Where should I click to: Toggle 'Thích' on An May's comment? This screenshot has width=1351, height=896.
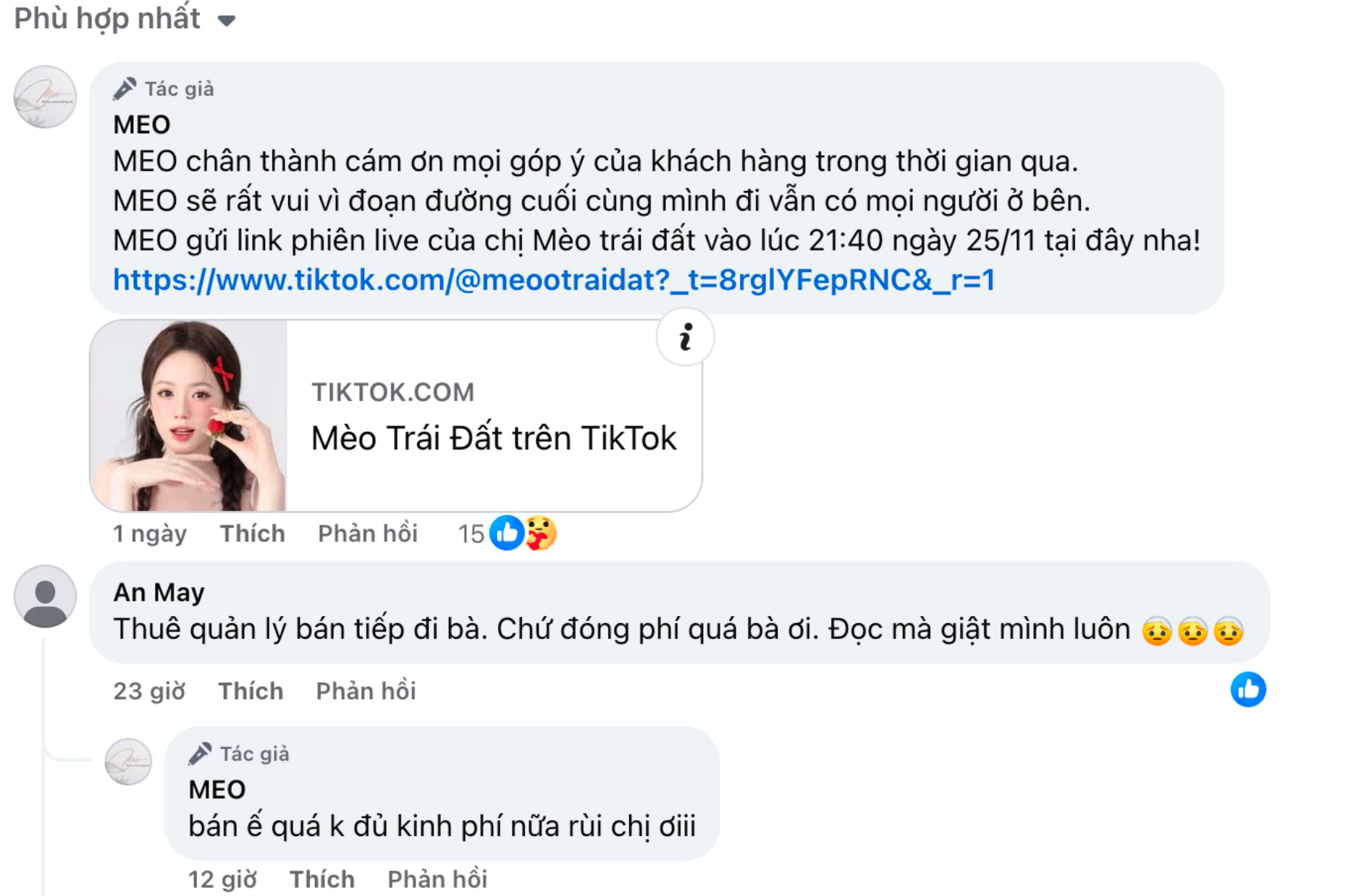[251, 691]
